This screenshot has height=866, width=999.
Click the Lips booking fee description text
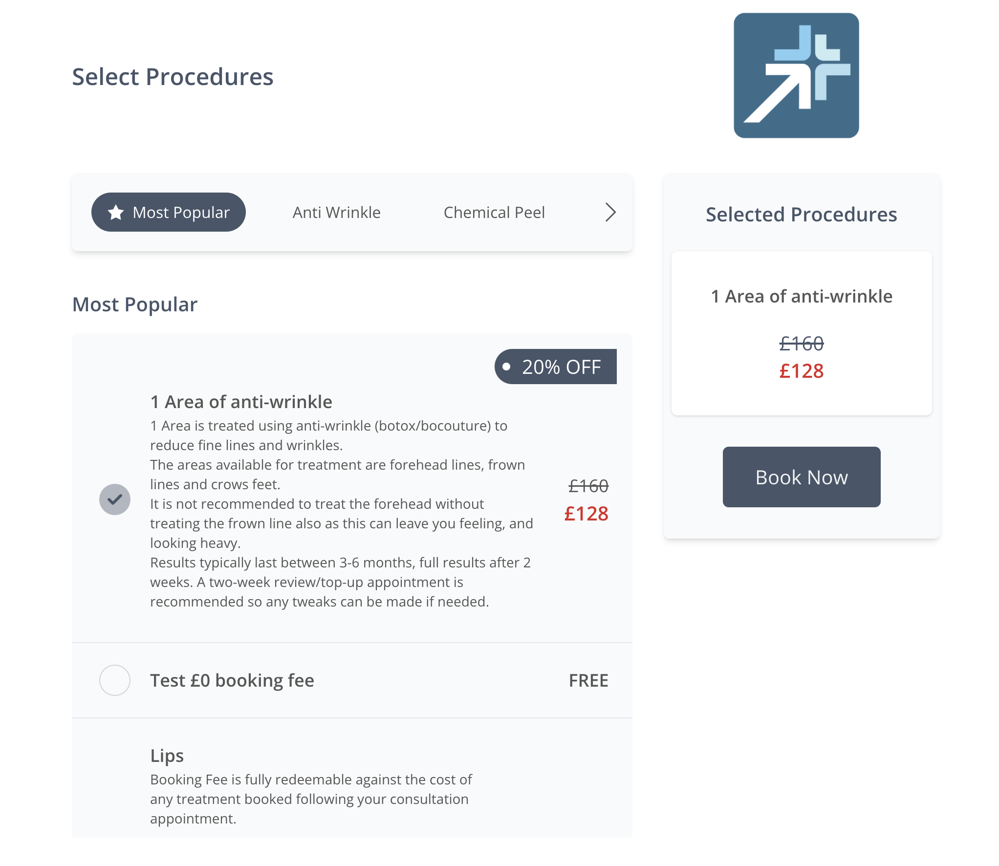(x=310, y=799)
